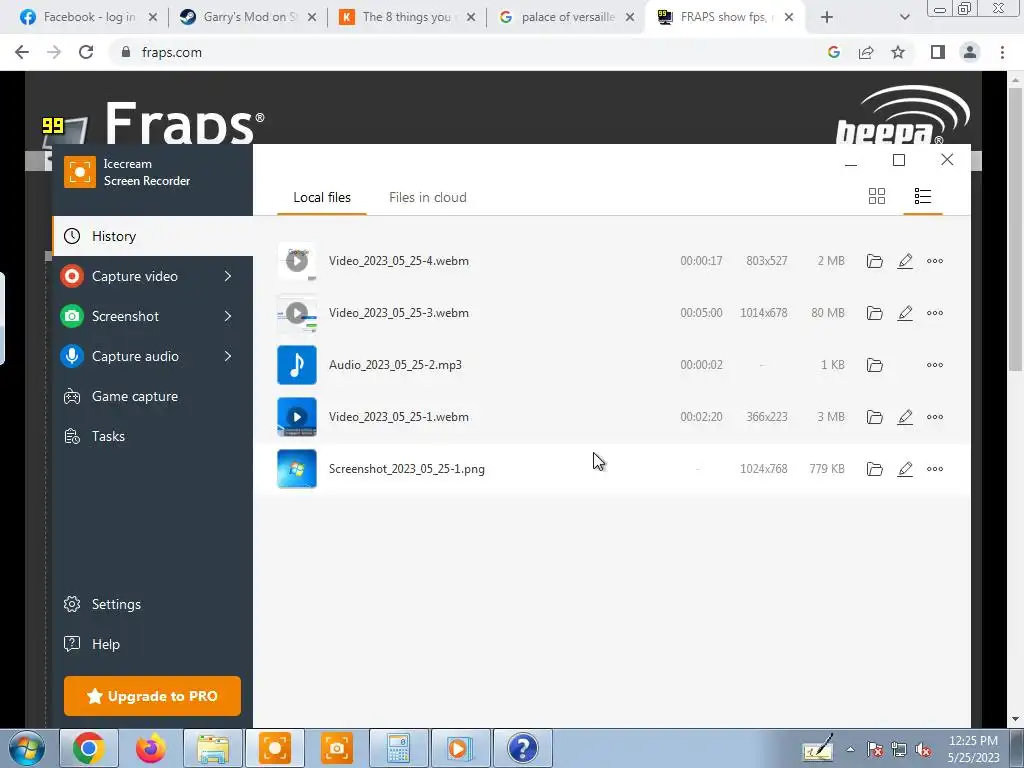Open Chrome's three-dot menu
Image resolution: width=1024 pixels, height=768 pixels.
(1002, 52)
